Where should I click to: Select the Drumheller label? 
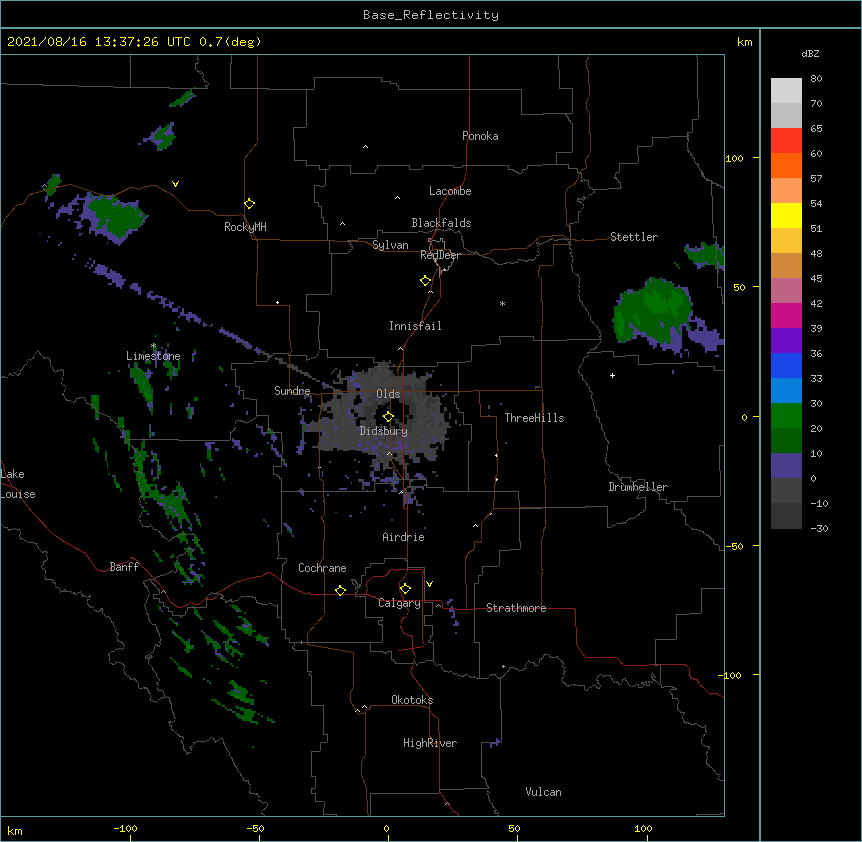click(x=638, y=487)
